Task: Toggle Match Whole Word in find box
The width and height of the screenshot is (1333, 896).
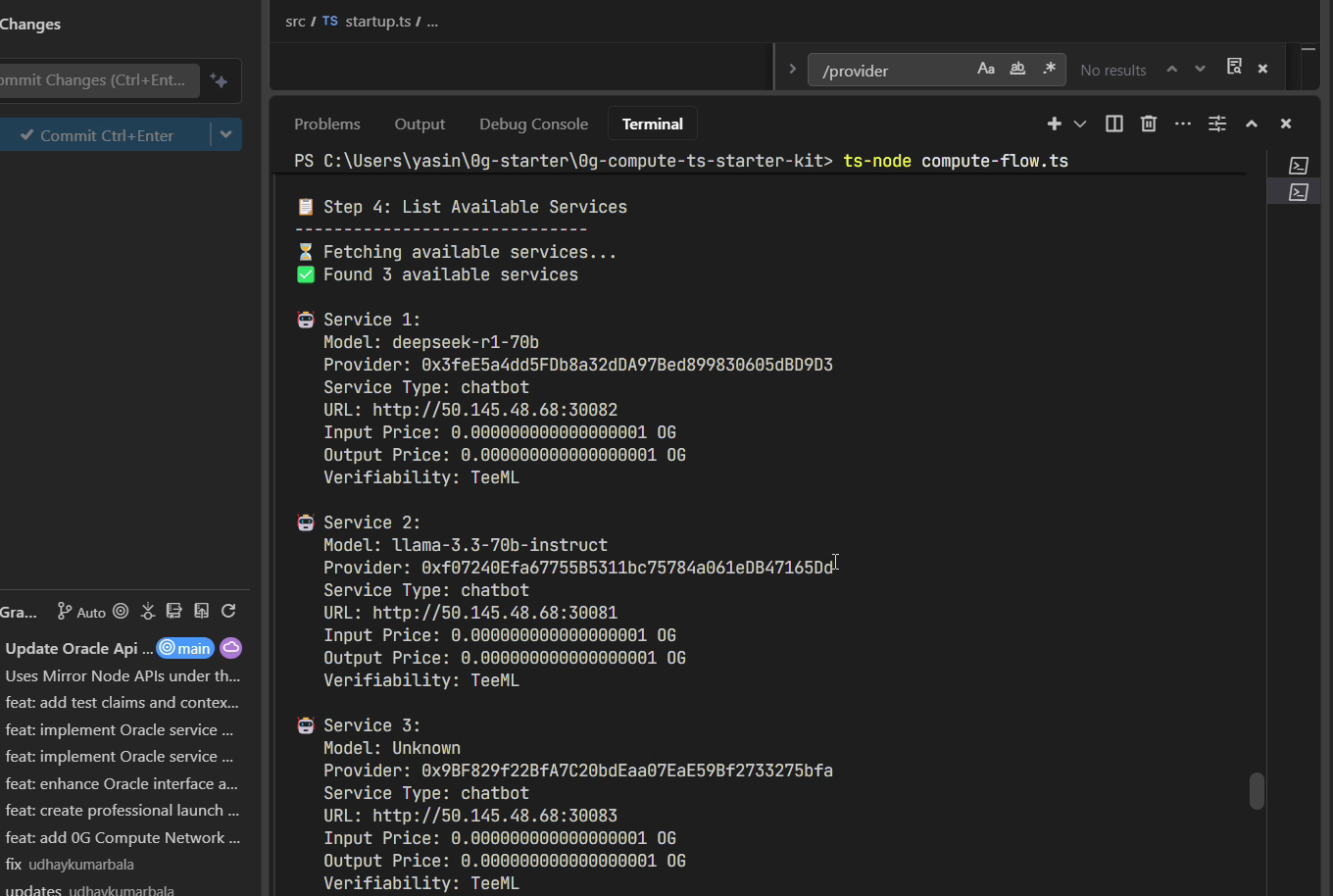Action: (1017, 69)
